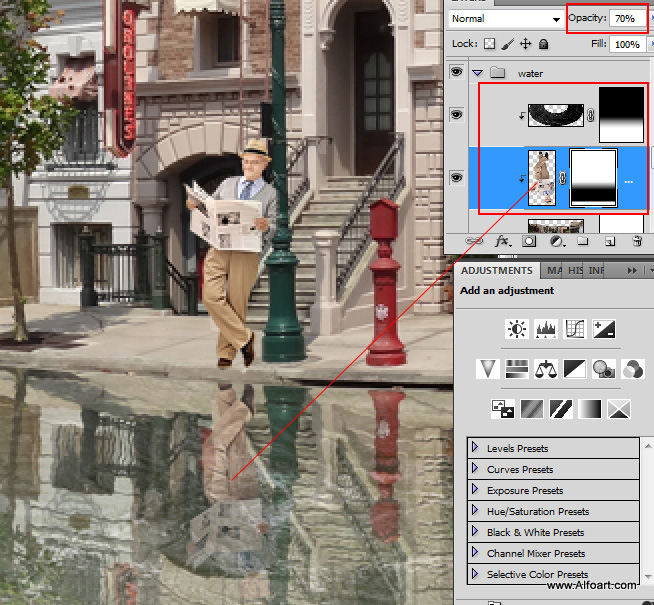The height and width of the screenshot is (605, 654).
Task: Add a Levels adjustment
Action: (x=546, y=329)
